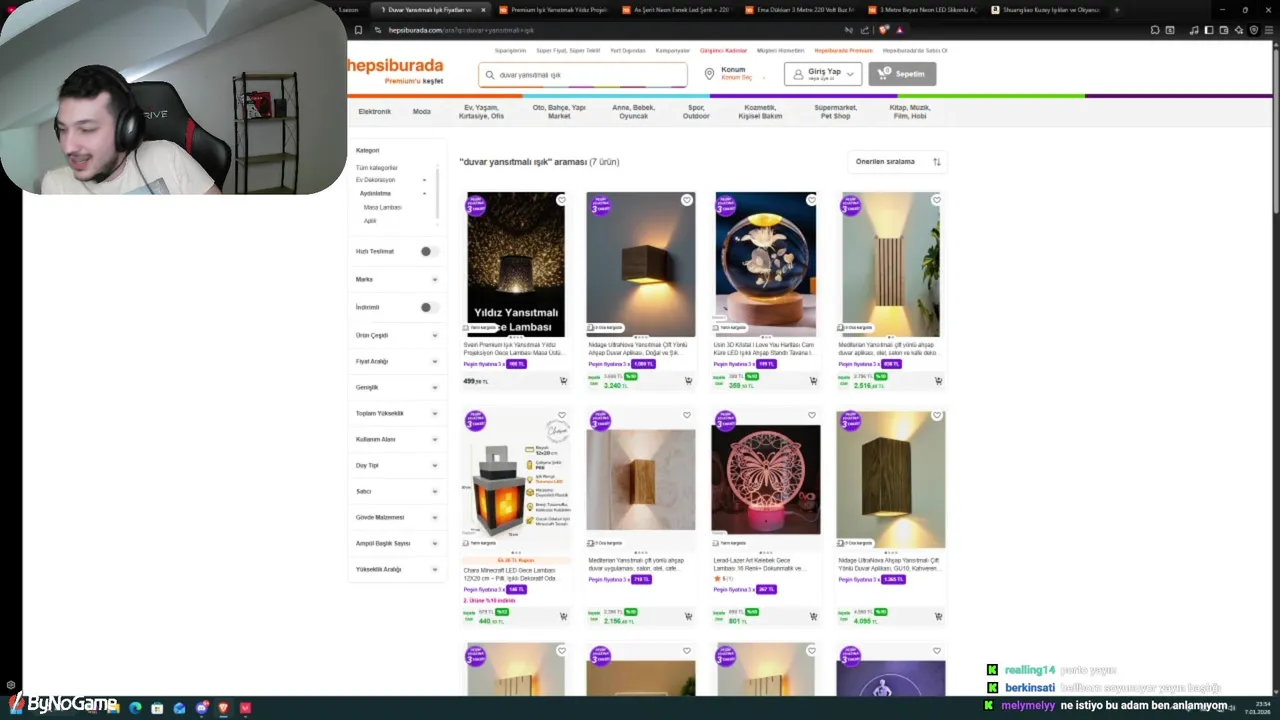Screen dimensions: 1280x720
Task: Enable the İndirimli filter switch
Action: pos(429,307)
